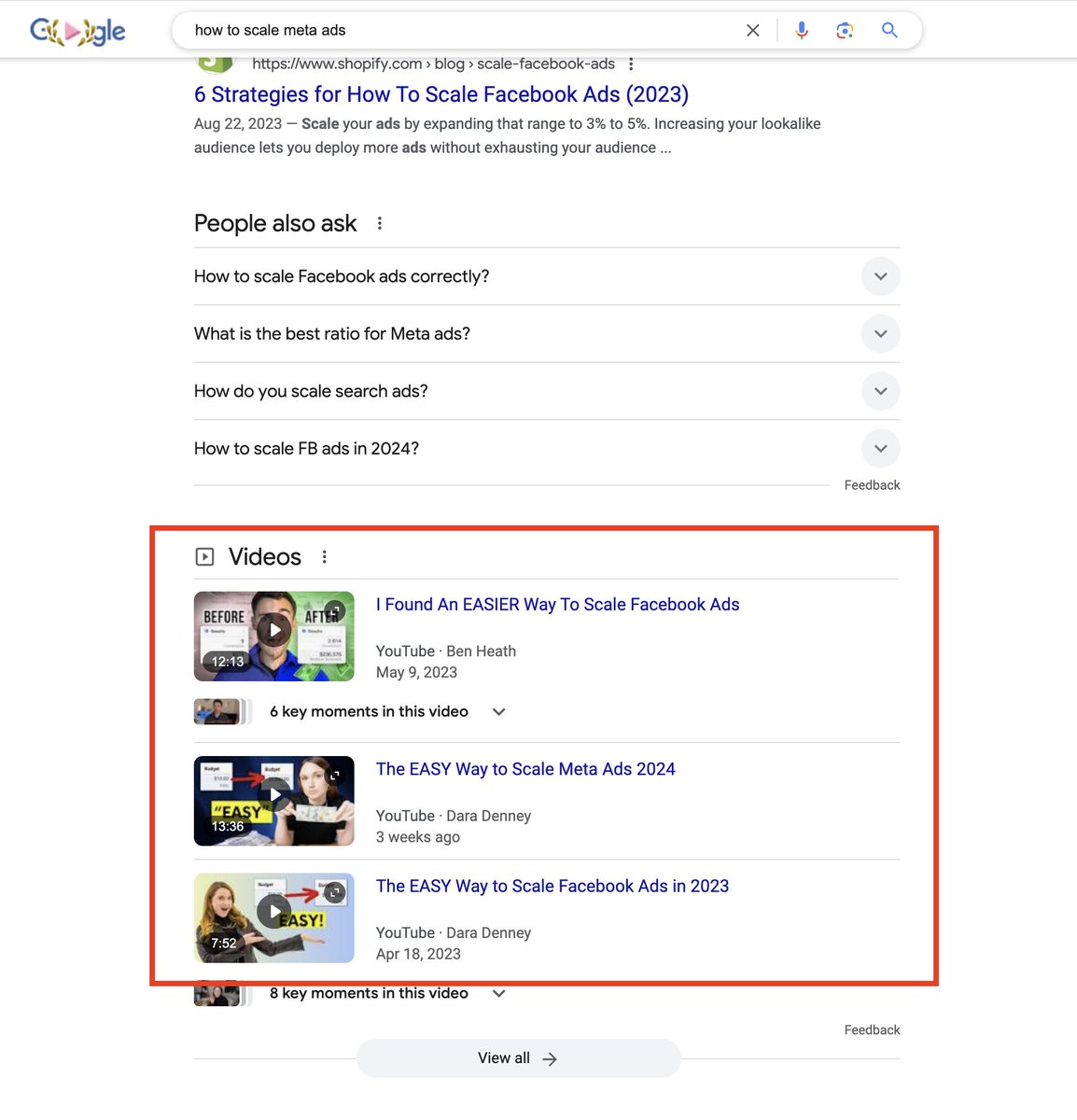Click the 'Apr 18, 2023' date text

(418, 955)
